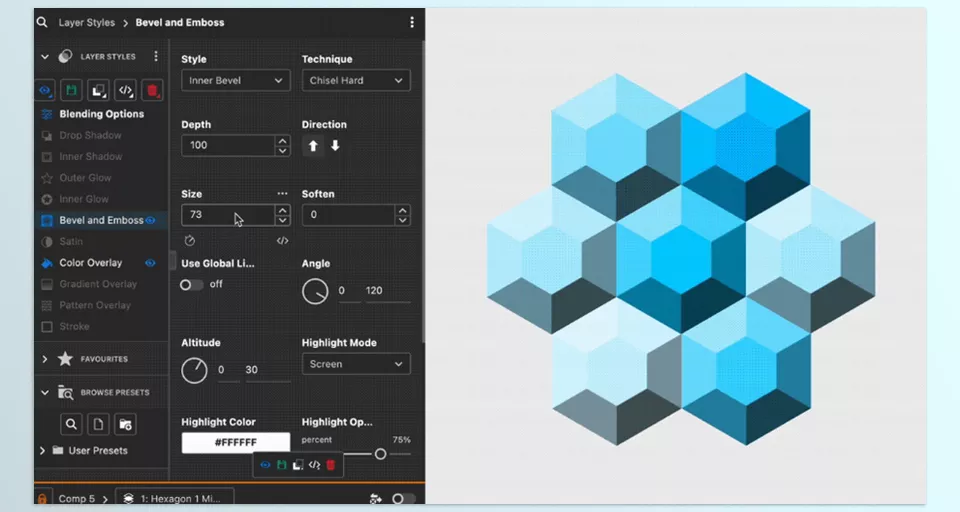
Task: Click the orange lock icon beside Comp 5
Action: [x=42, y=499]
